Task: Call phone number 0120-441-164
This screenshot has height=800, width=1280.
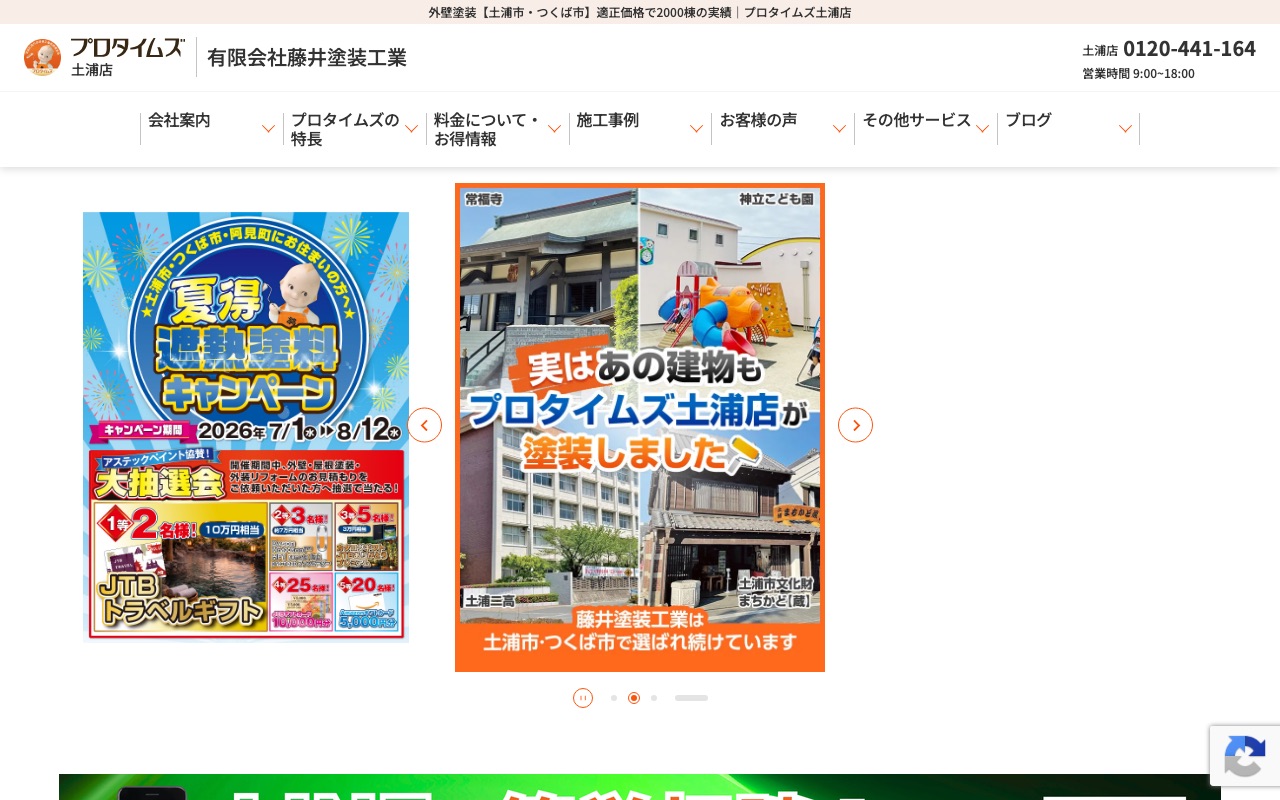Action: coord(1189,48)
